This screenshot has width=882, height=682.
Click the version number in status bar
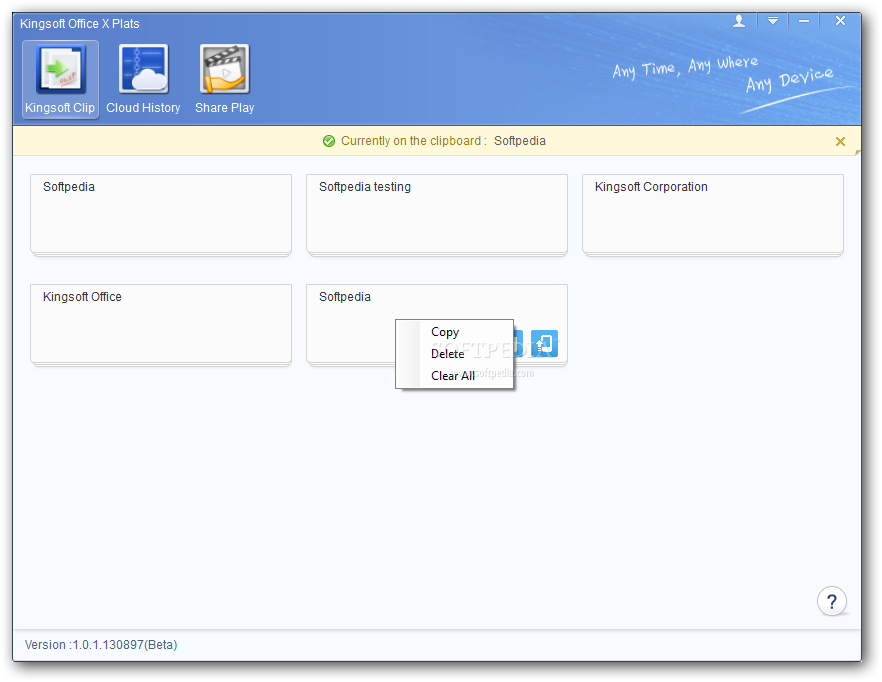pyautogui.click(x=101, y=645)
